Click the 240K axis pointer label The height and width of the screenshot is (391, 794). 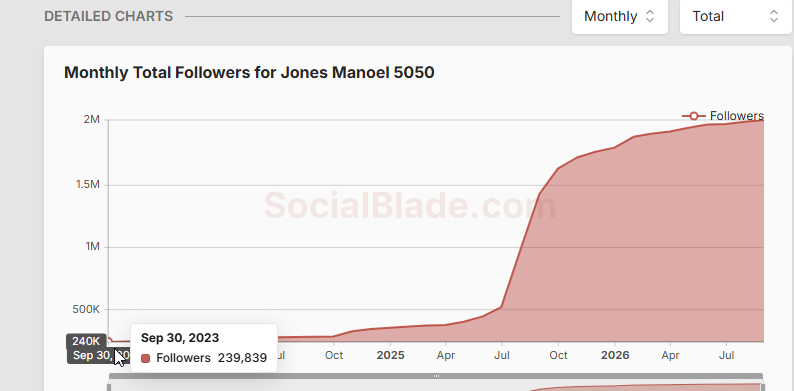(x=86, y=341)
